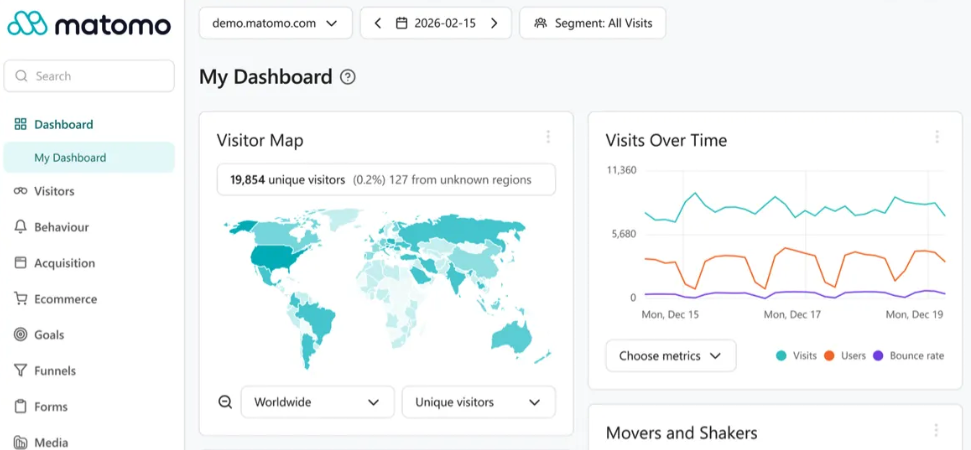Click the Ecommerce cart icon
Viewport: 971px width, 450px height.
coord(20,299)
